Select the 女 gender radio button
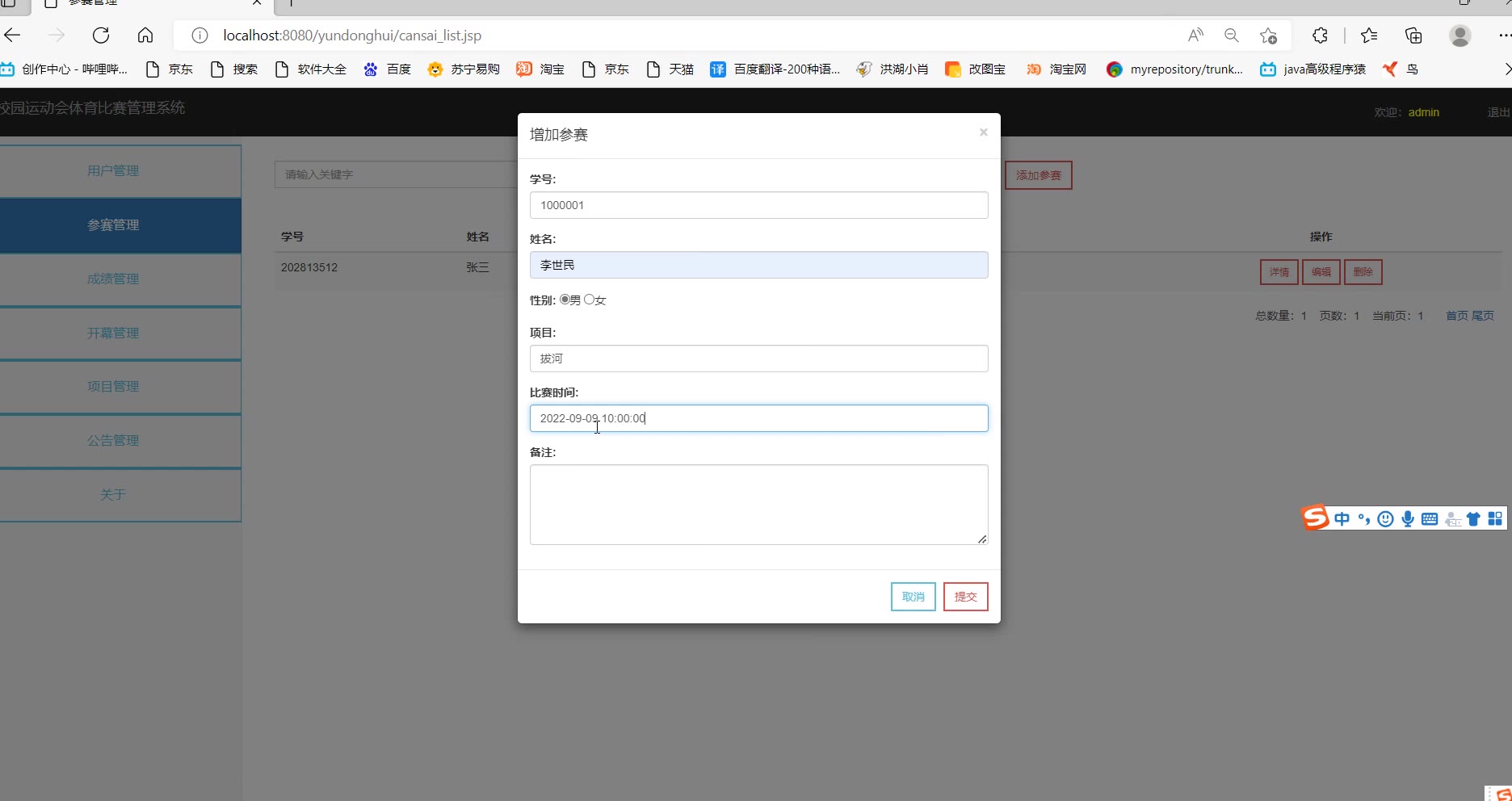Screen dimensions: 1512x801 click(x=589, y=300)
